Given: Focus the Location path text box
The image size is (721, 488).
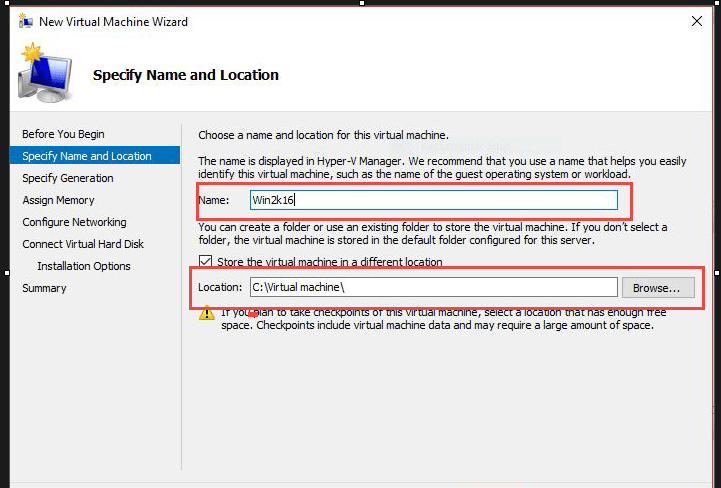Looking at the screenshot, I should click(432, 287).
